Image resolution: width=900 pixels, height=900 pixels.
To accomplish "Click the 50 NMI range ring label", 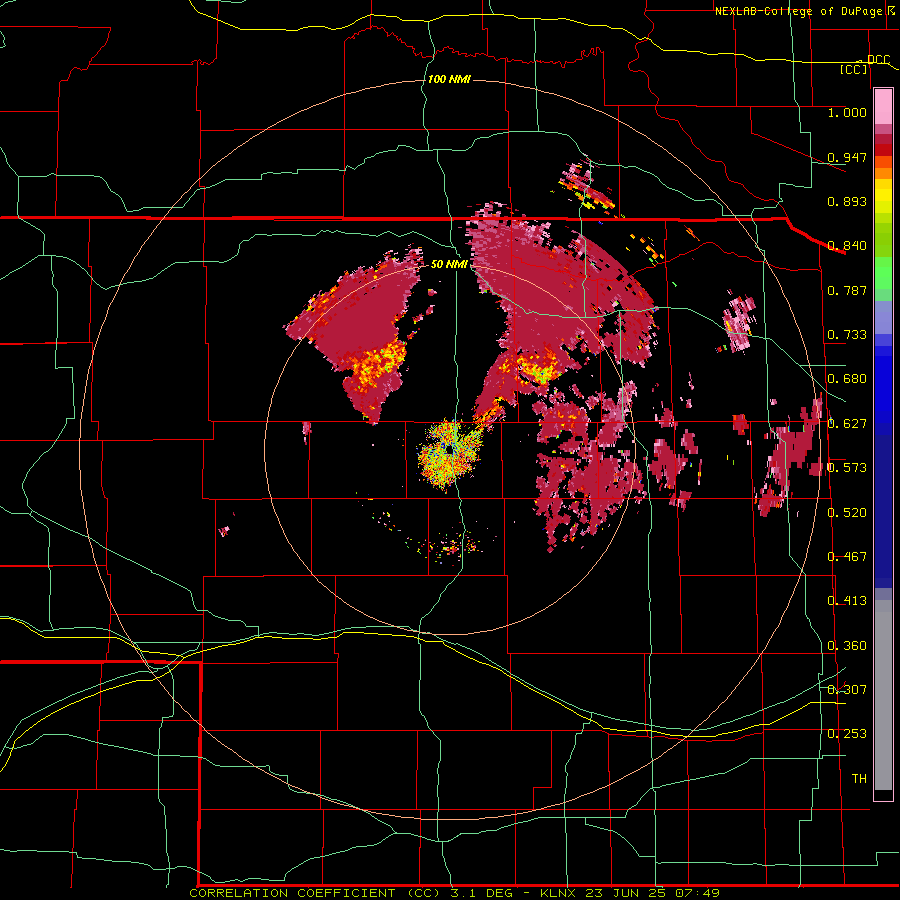I will coord(449,264).
